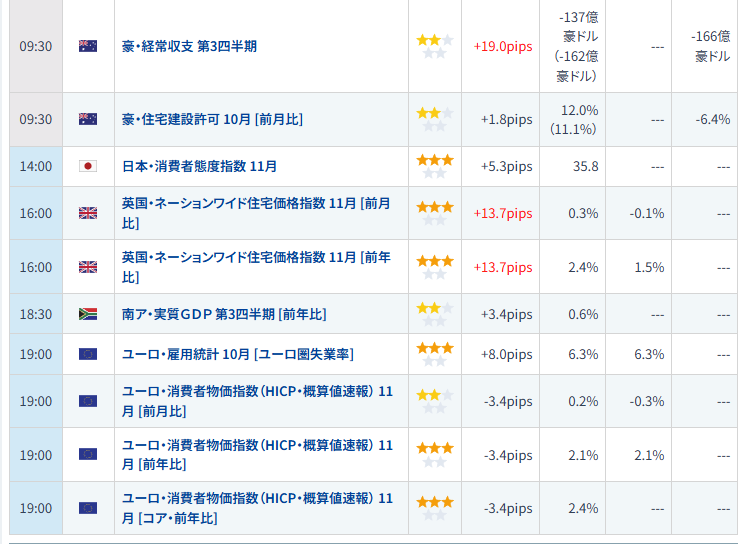Click the star rating for 南ア・実質GDP

click(x=435, y=314)
